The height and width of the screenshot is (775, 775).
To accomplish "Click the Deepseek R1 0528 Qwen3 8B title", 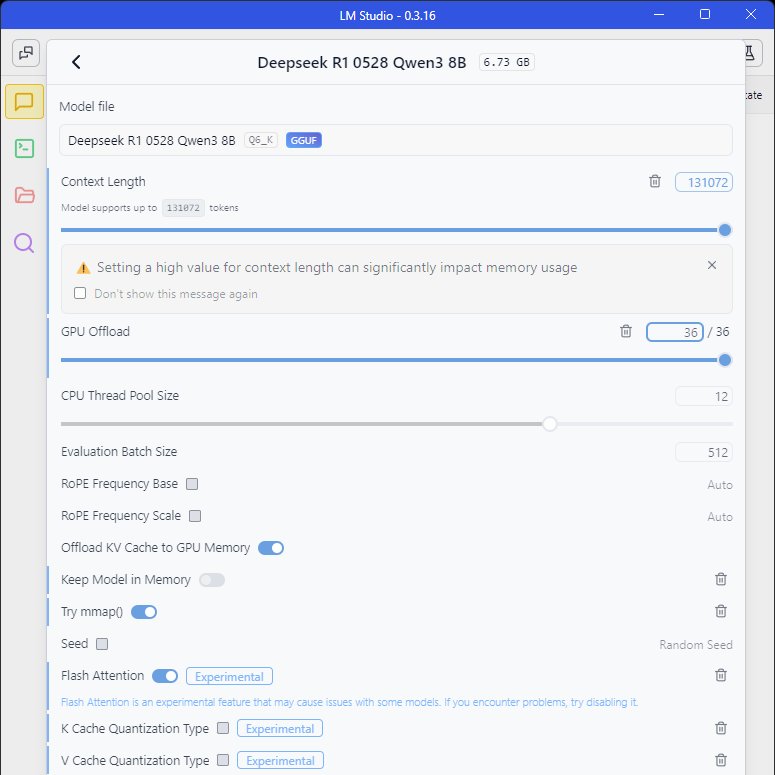I will coord(362,63).
